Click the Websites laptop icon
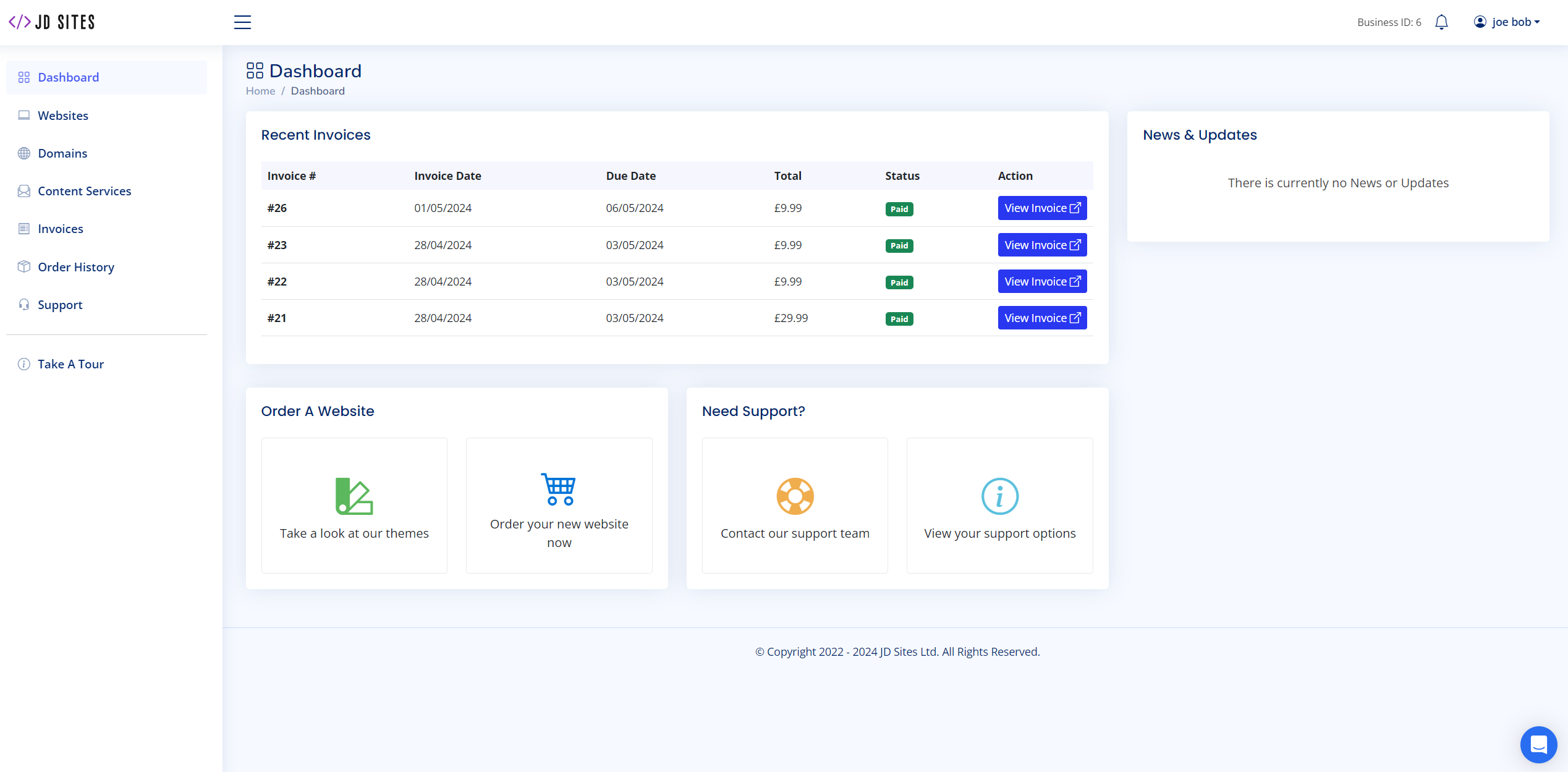Viewport: 1568px width, 772px height. point(24,115)
